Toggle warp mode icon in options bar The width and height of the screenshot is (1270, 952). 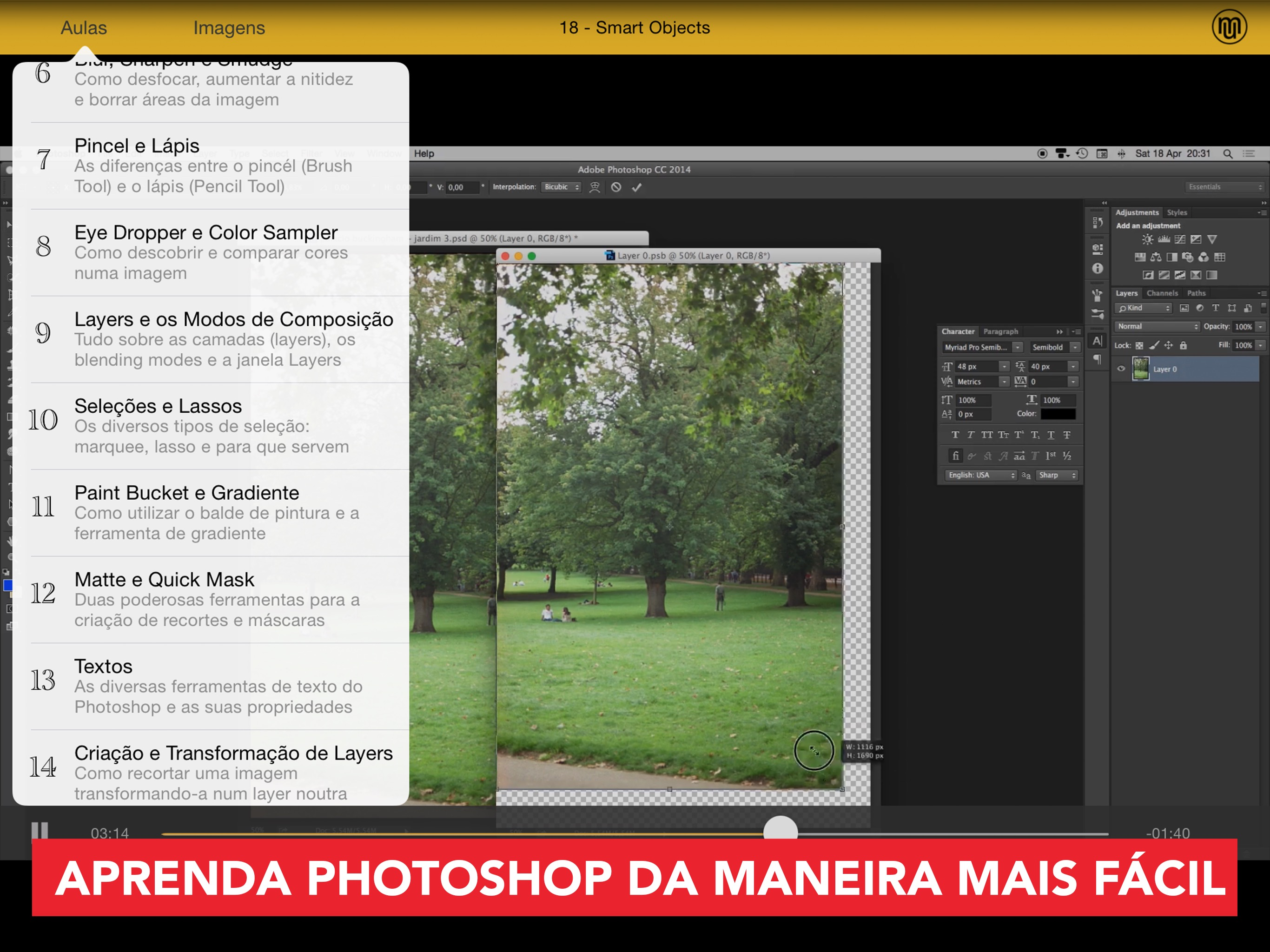click(595, 187)
